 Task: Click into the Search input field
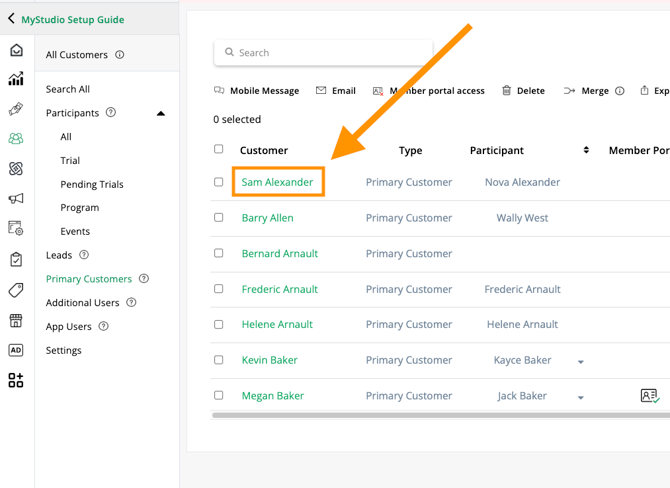(330, 52)
